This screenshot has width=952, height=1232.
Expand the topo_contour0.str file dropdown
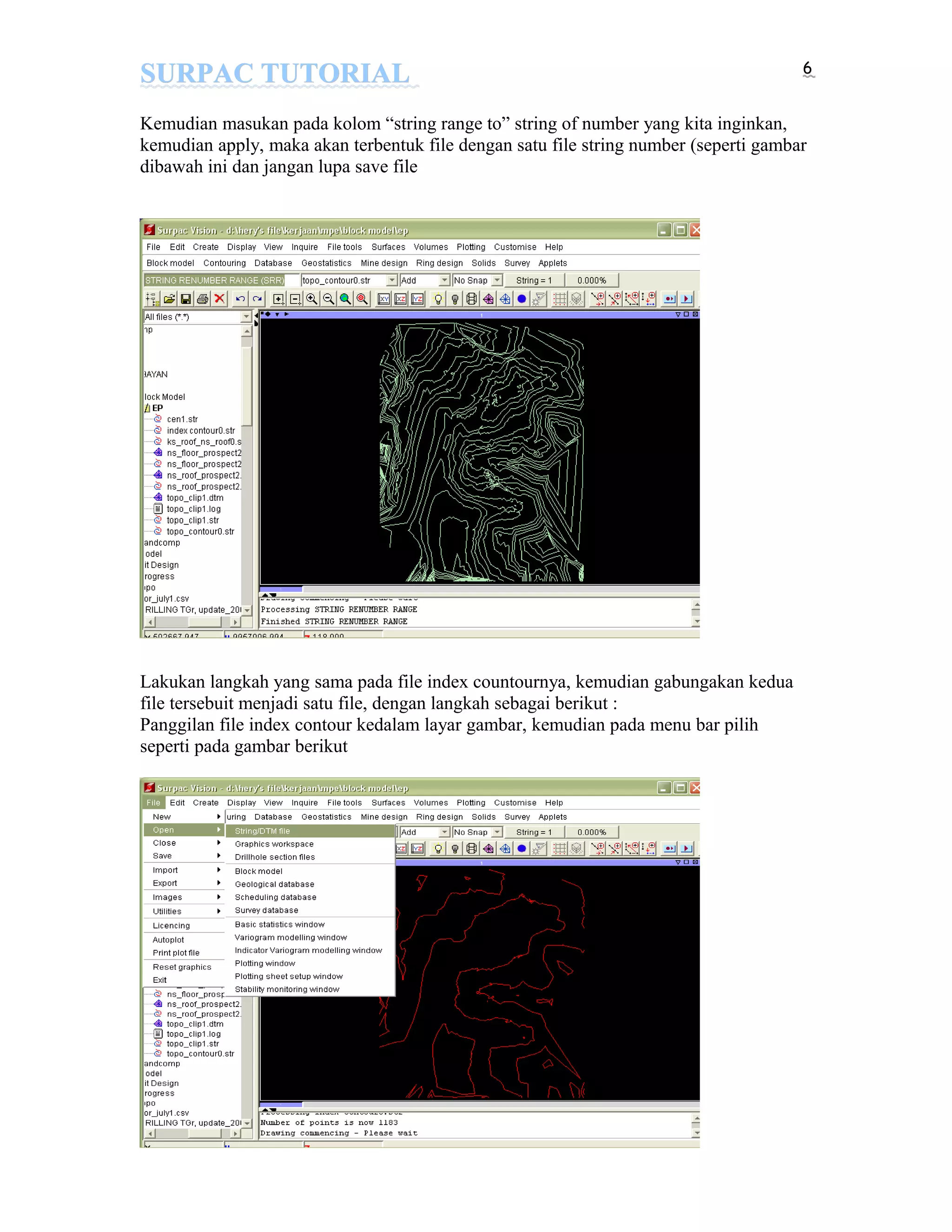click(x=392, y=280)
